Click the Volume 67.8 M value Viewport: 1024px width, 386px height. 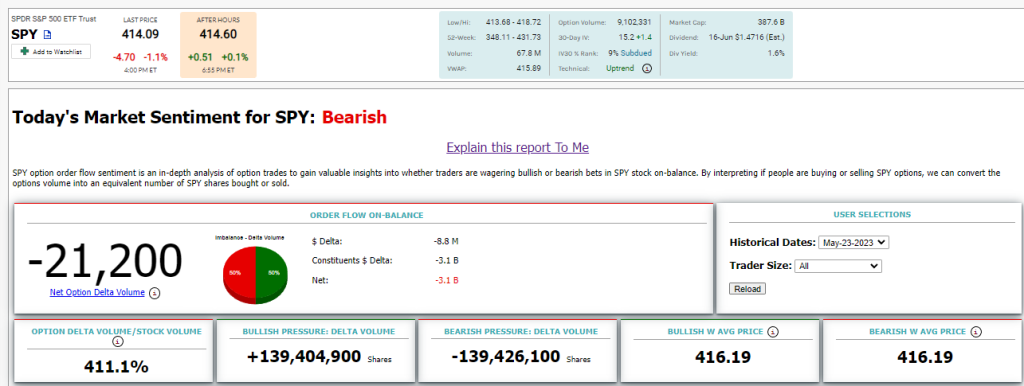click(528, 53)
